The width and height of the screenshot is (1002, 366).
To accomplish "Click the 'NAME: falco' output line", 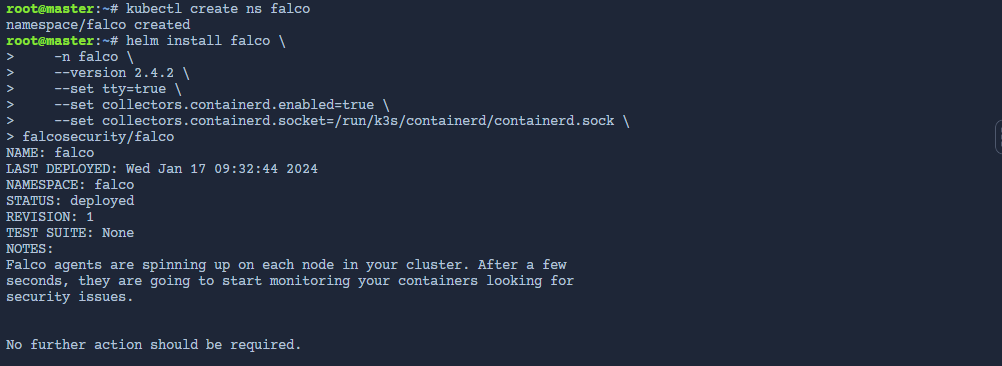I will pos(50,153).
